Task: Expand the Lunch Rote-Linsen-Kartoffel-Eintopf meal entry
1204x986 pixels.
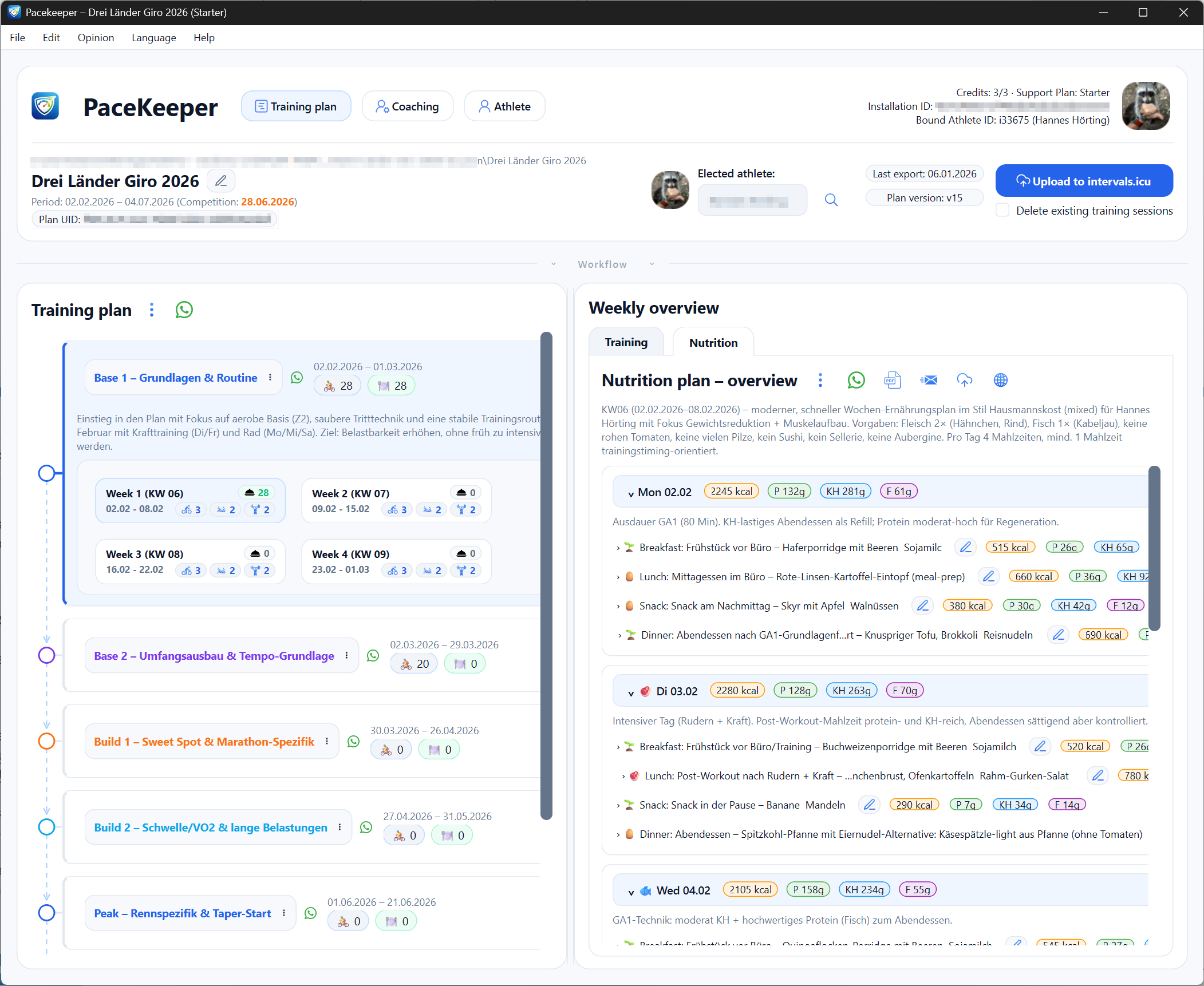Action: [618, 577]
